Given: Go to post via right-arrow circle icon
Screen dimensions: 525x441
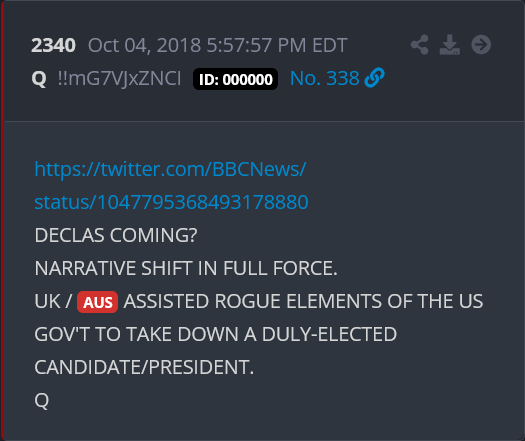Looking at the screenshot, I should [481, 45].
